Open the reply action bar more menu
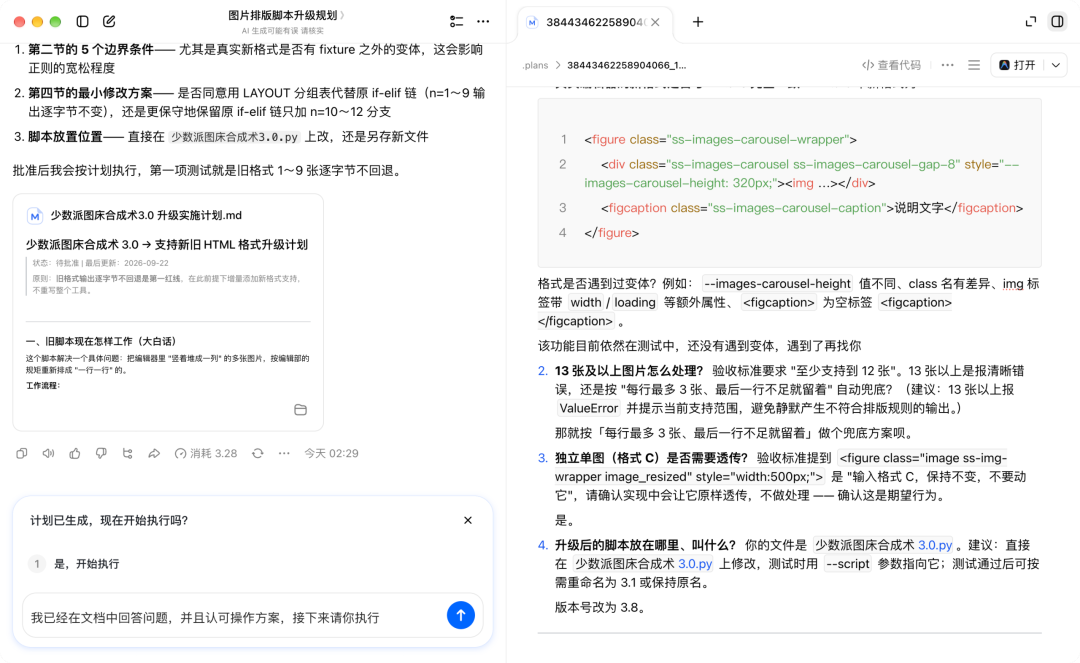 284,453
